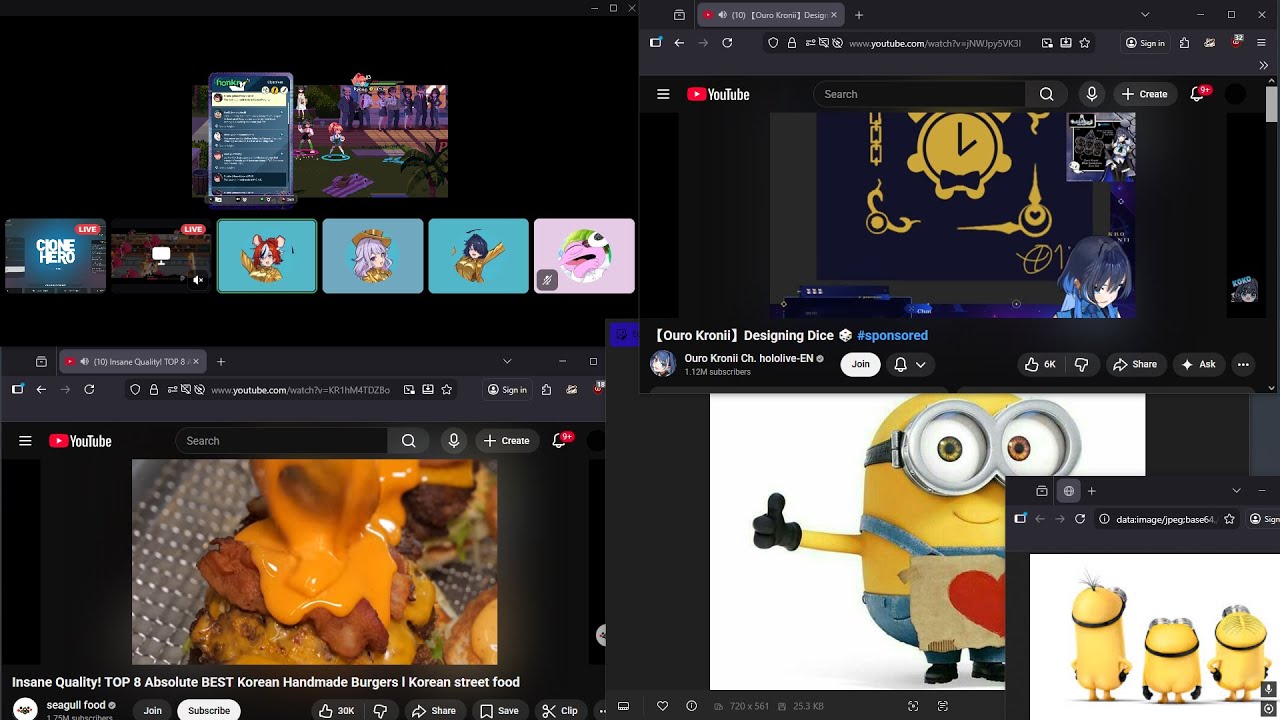Click Create in burger video window

click(506, 441)
